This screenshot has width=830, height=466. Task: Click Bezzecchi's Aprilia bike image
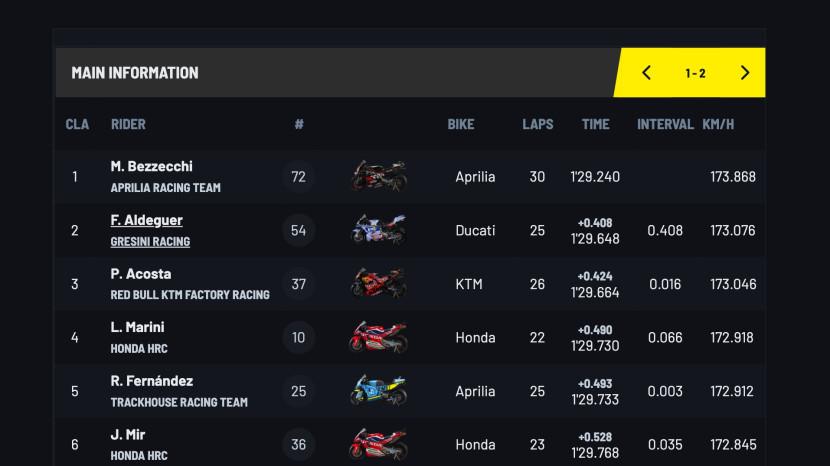pyautogui.click(x=379, y=177)
